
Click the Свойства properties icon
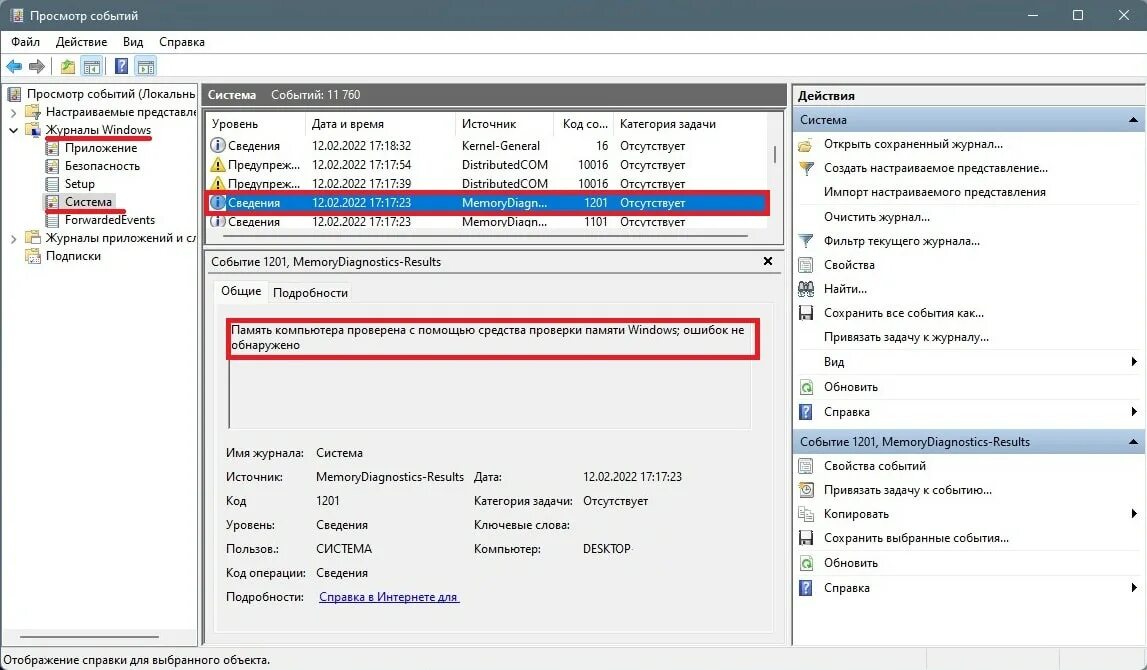tap(805, 265)
